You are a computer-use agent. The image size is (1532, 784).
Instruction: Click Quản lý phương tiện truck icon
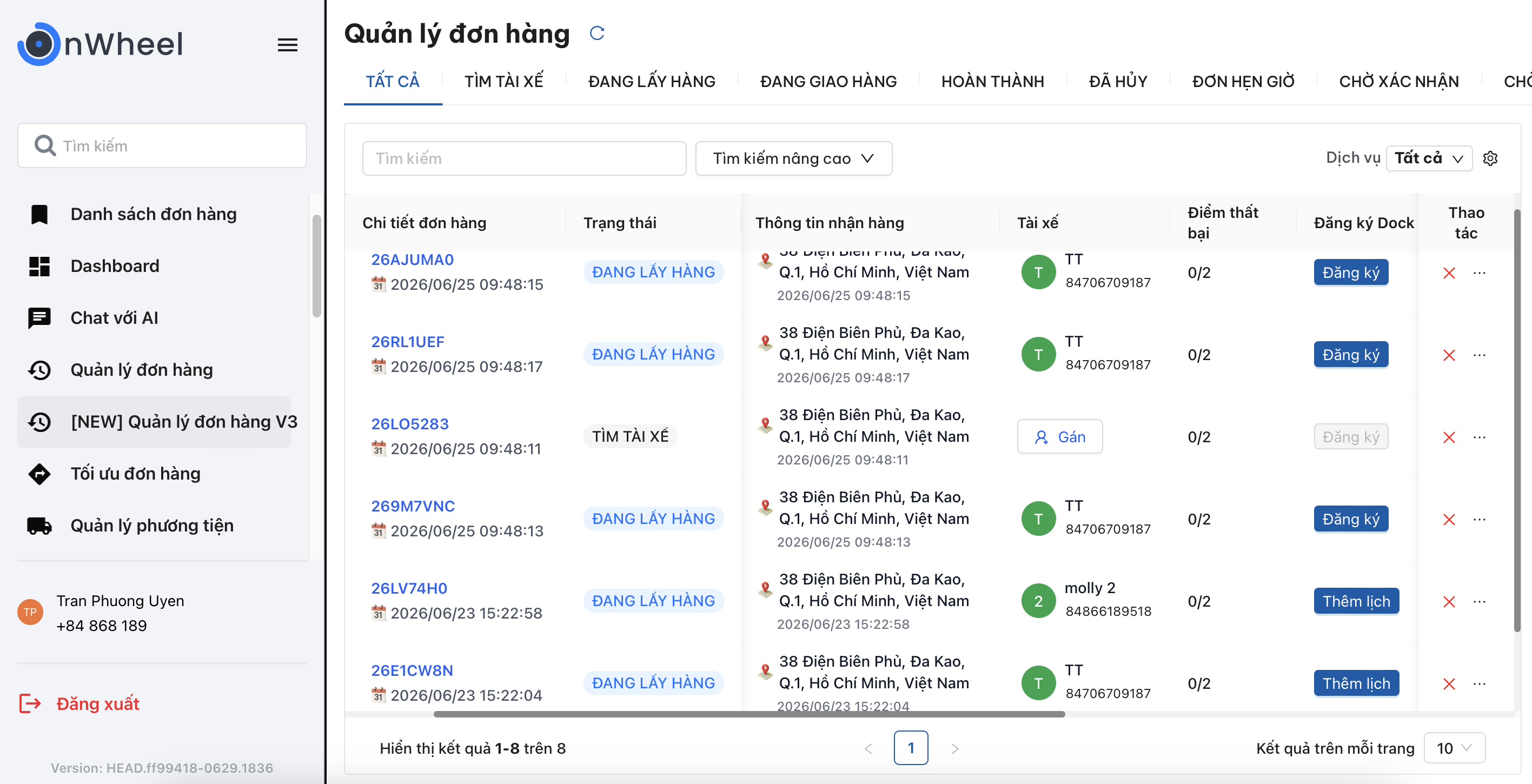click(x=39, y=526)
